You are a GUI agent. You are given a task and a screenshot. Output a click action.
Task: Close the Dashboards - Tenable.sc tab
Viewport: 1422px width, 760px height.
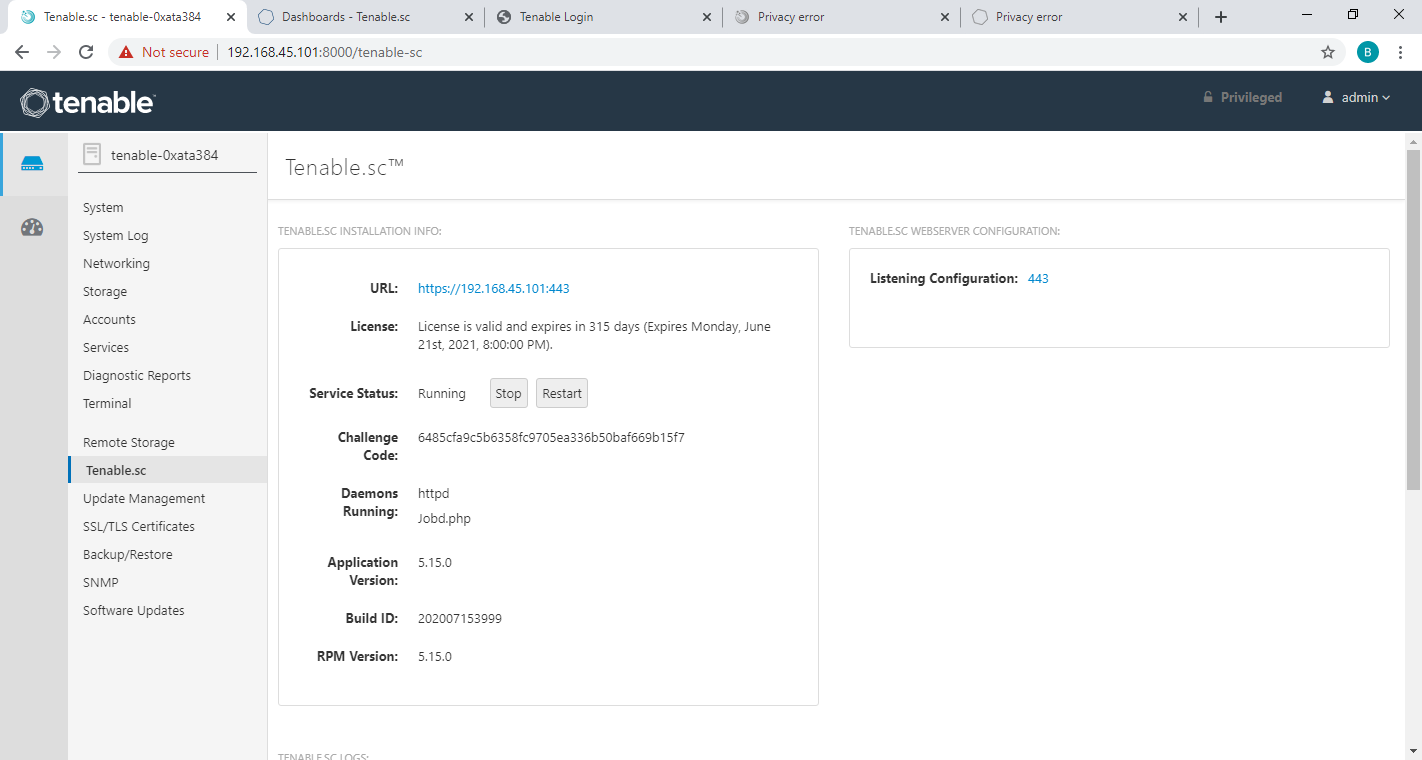click(469, 17)
